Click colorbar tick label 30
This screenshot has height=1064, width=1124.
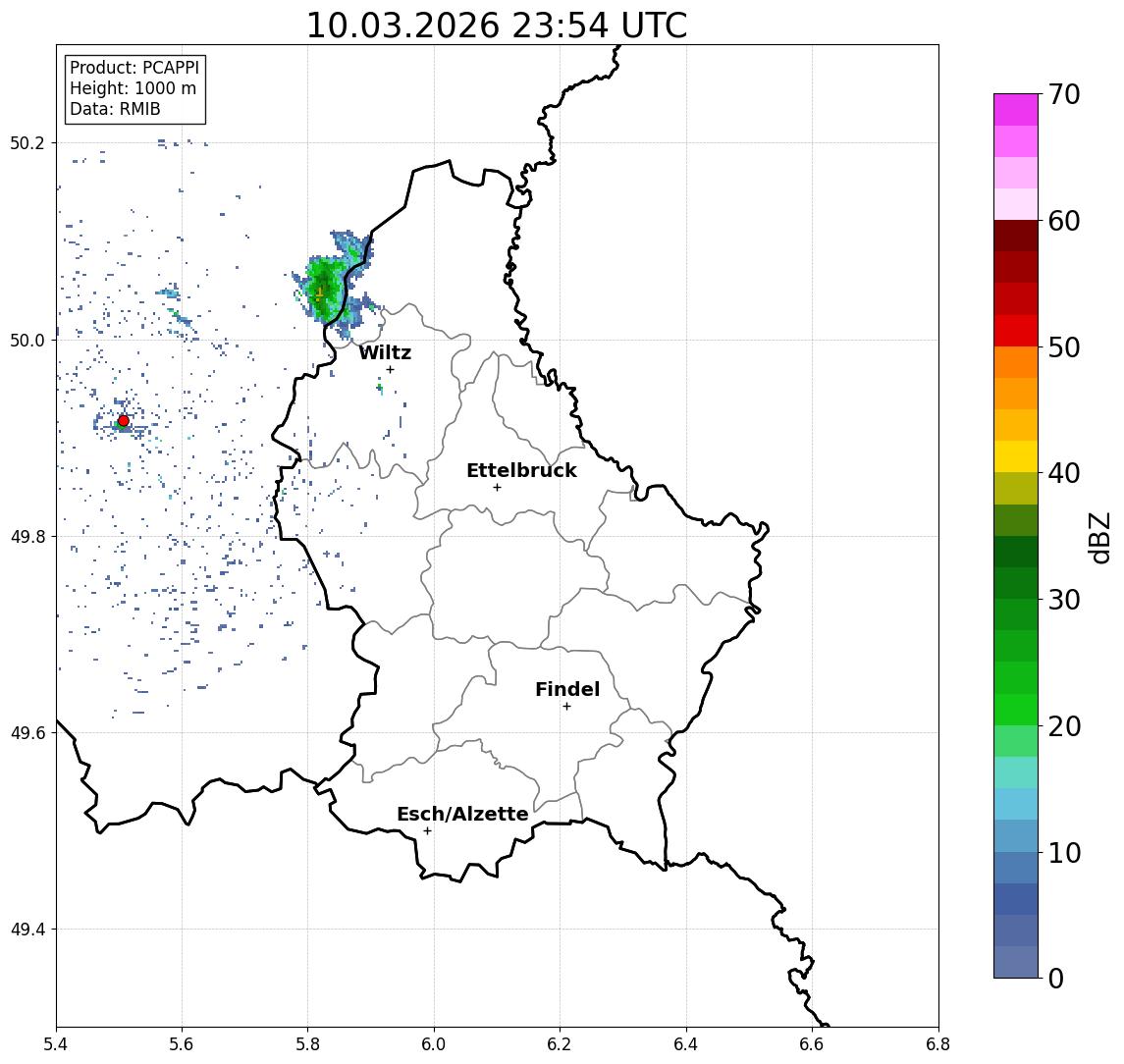click(1064, 600)
